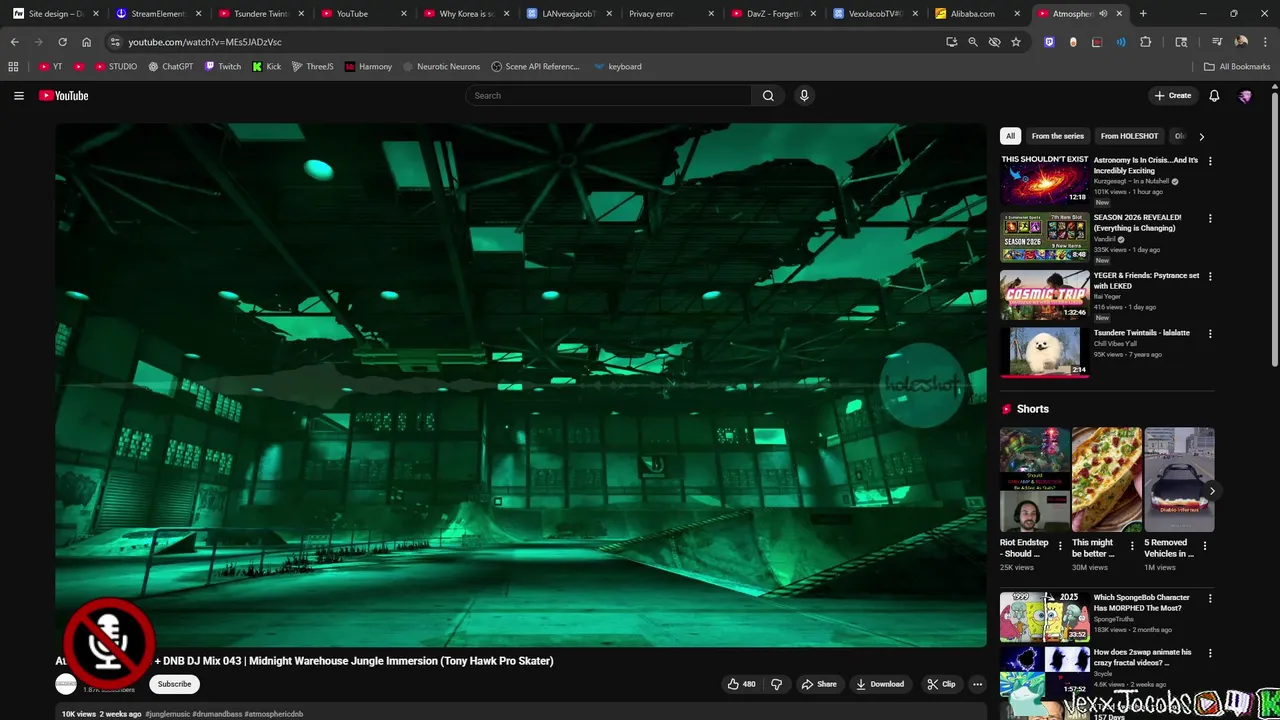Select the From HOLESHOT chip
This screenshot has width=1280, height=720.
click(x=1129, y=136)
